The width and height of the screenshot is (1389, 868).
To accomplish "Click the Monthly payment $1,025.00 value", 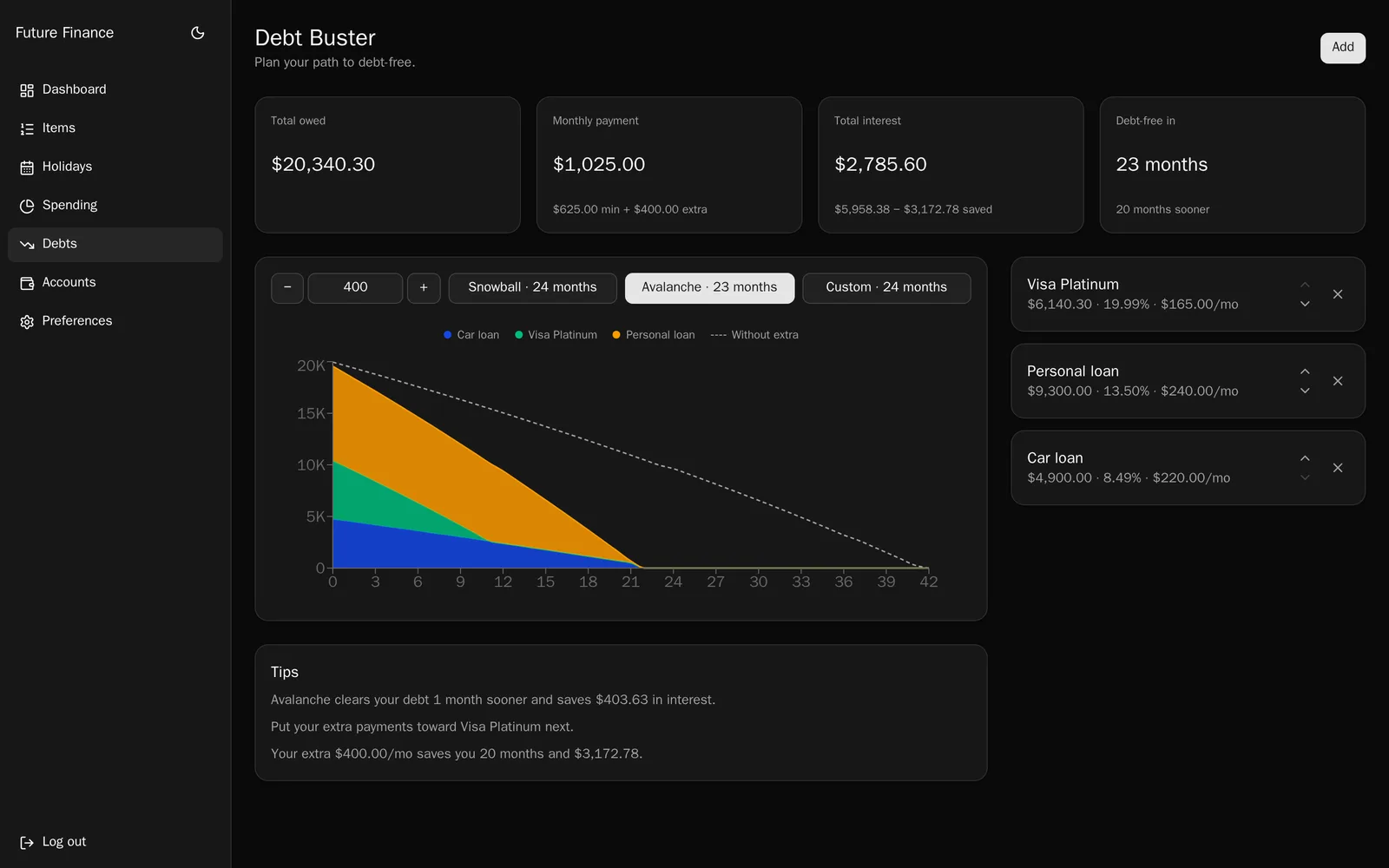I will tap(599, 165).
